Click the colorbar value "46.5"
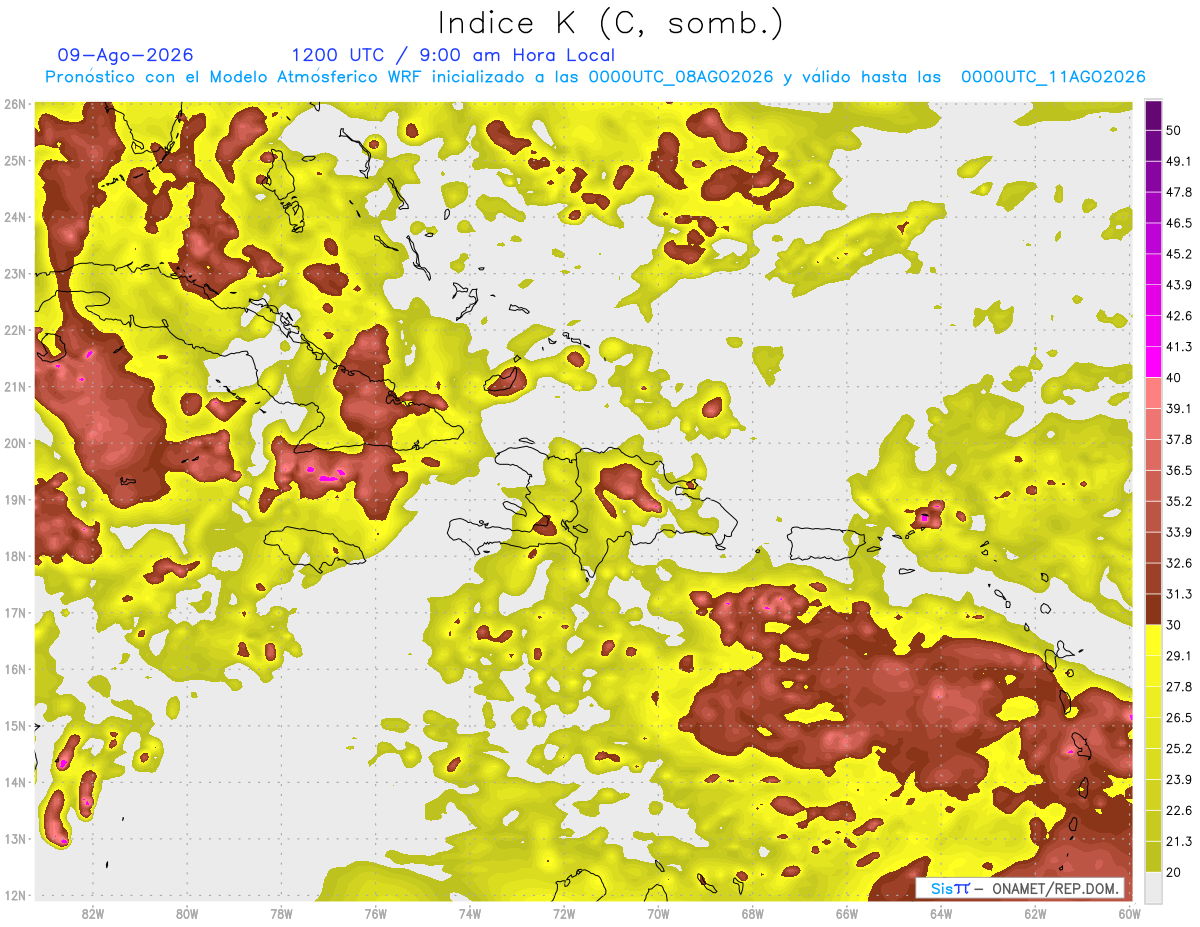 coord(1179,222)
